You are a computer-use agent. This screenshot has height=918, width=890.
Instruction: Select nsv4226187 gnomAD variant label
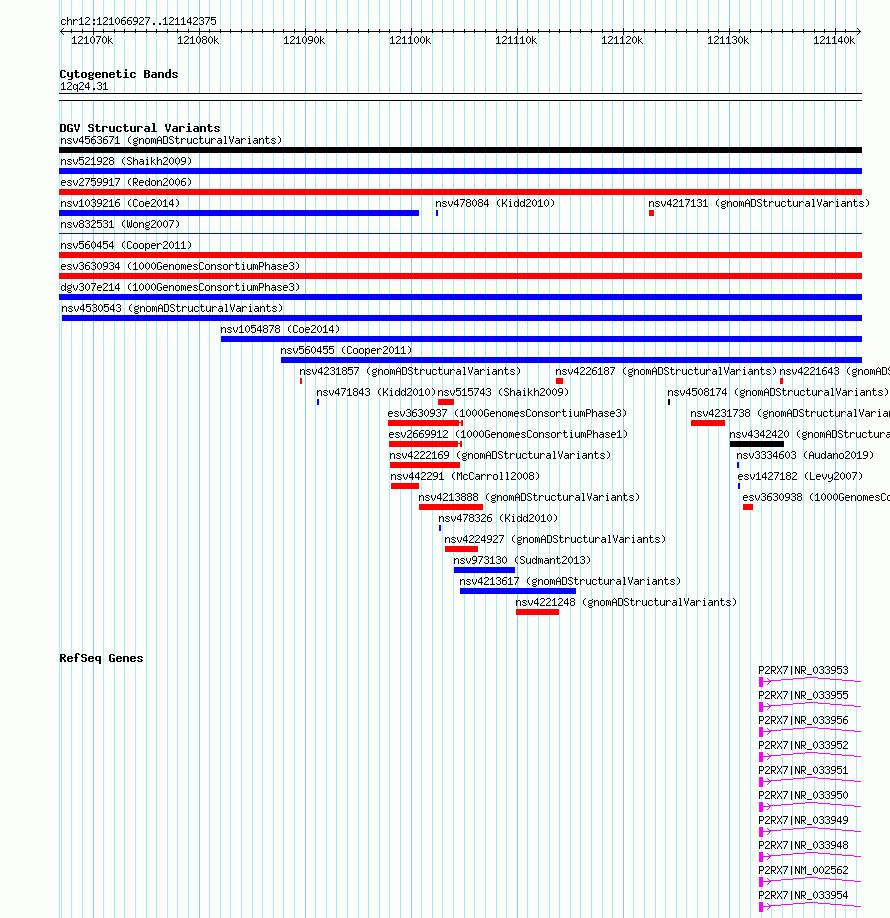coord(666,372)
